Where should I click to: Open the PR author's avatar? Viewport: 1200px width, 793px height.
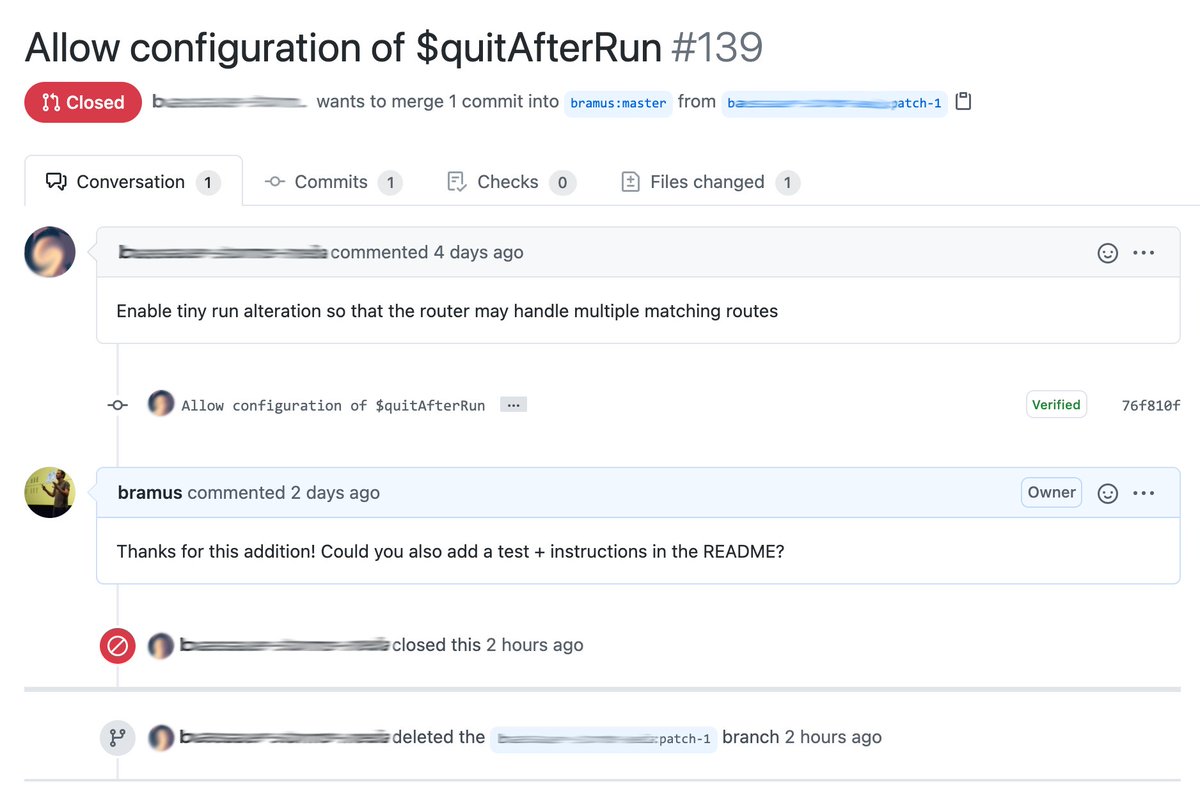[x=49, y=252]
